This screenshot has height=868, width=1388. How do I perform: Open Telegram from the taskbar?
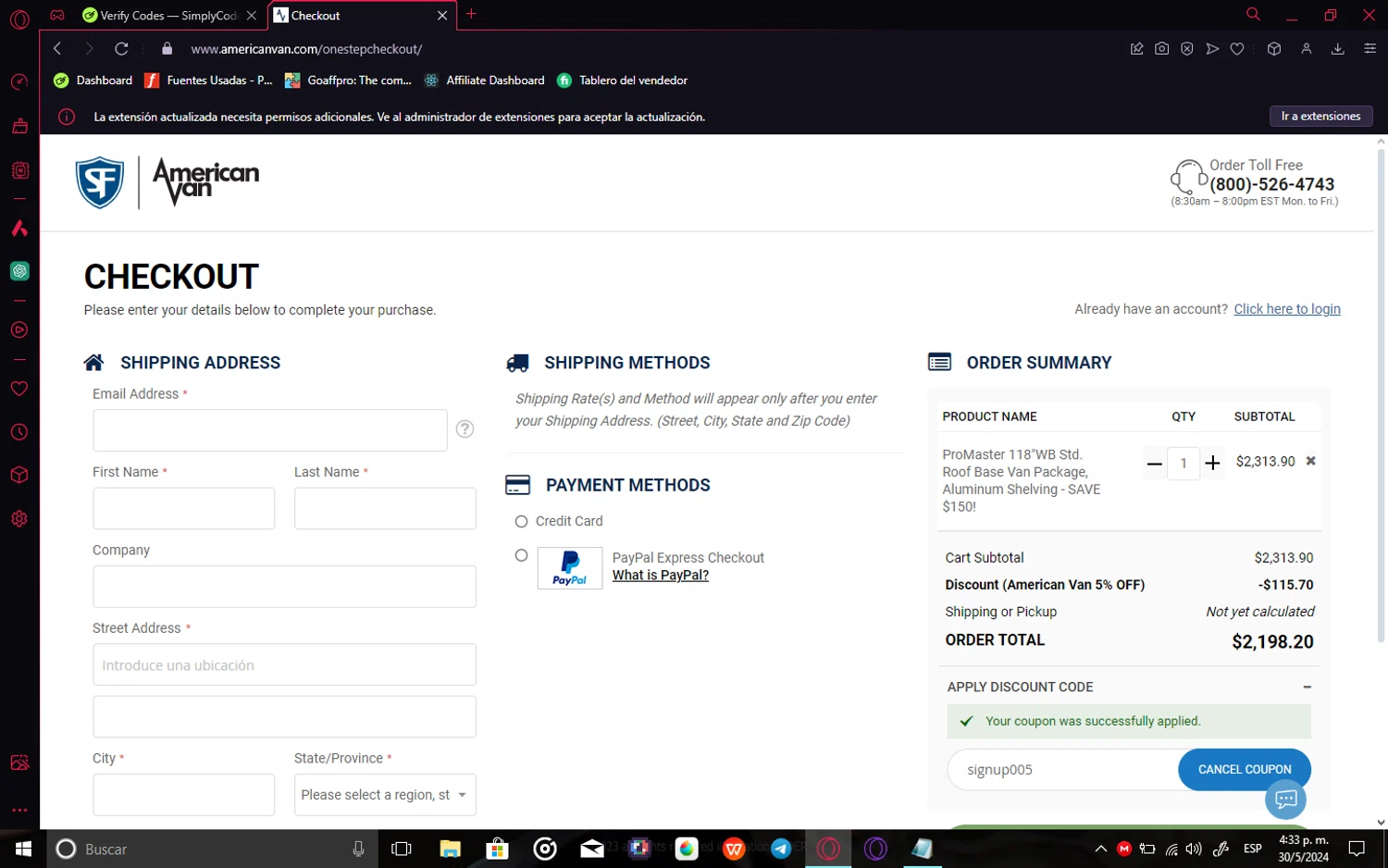pos(780,849)
